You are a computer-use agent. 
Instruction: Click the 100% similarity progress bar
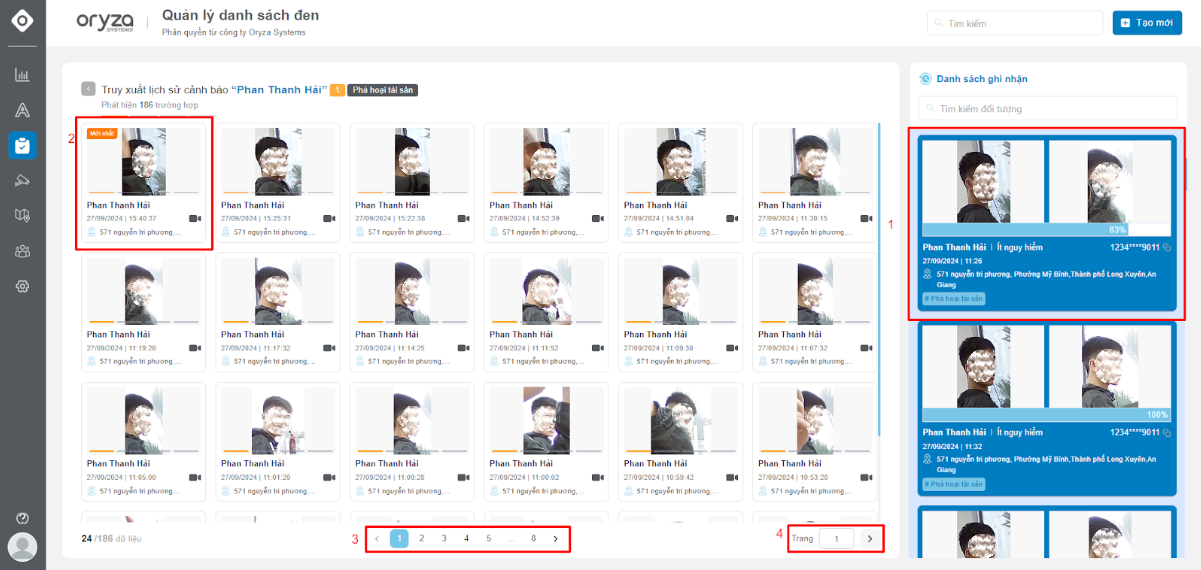pos(1047,414)
